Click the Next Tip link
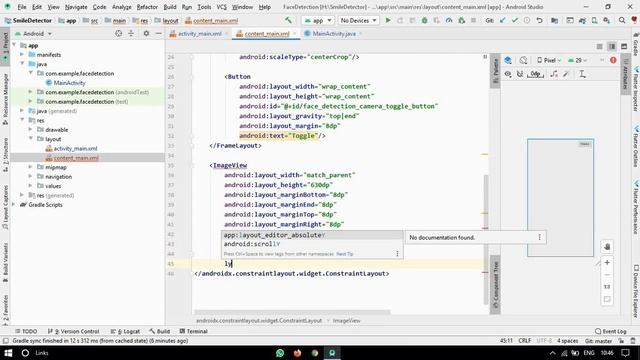The width and height of the screenshot is (640, 360). [x=344, y=254]
